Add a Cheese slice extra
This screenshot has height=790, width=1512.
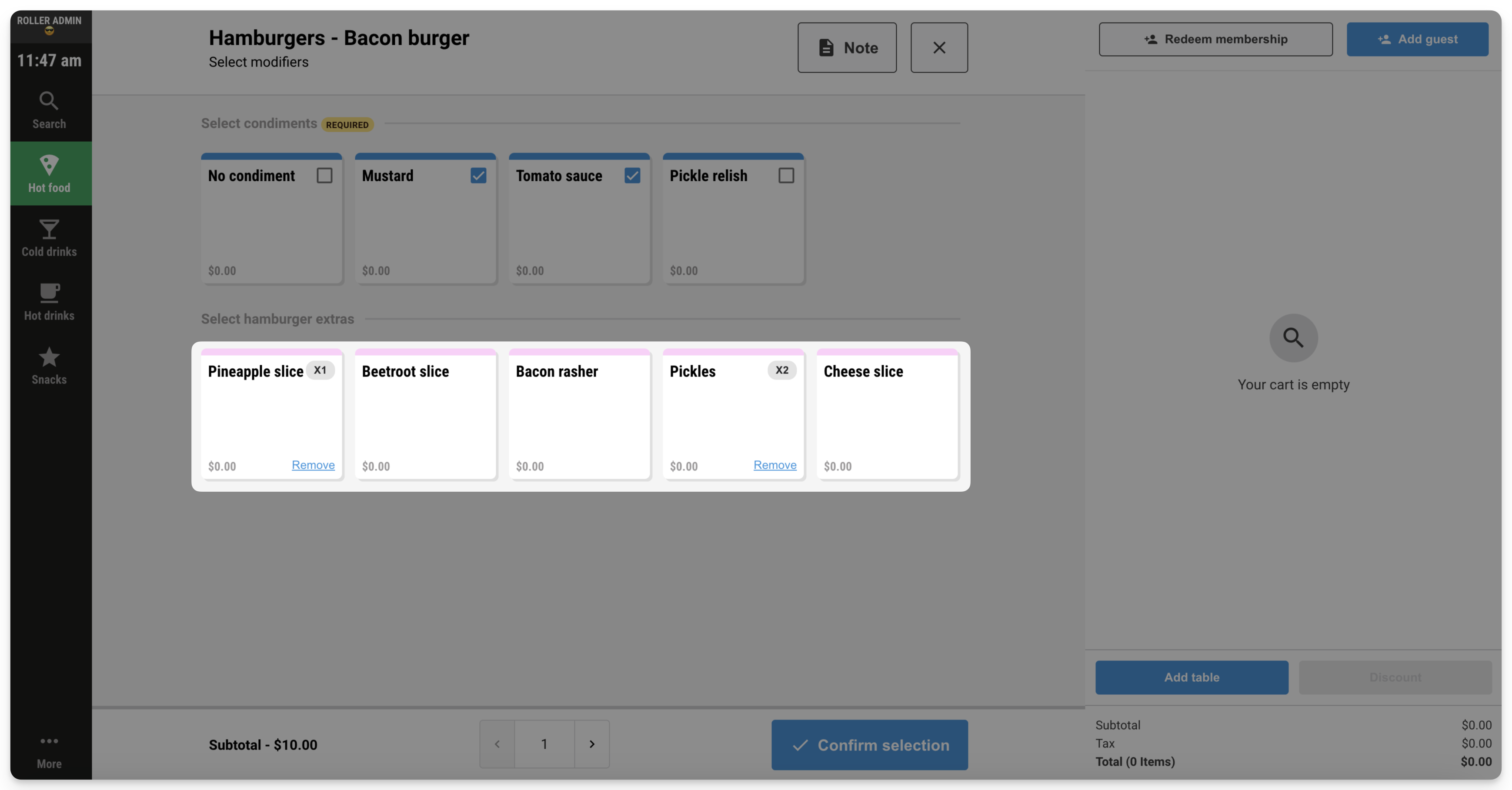point(888,414)
